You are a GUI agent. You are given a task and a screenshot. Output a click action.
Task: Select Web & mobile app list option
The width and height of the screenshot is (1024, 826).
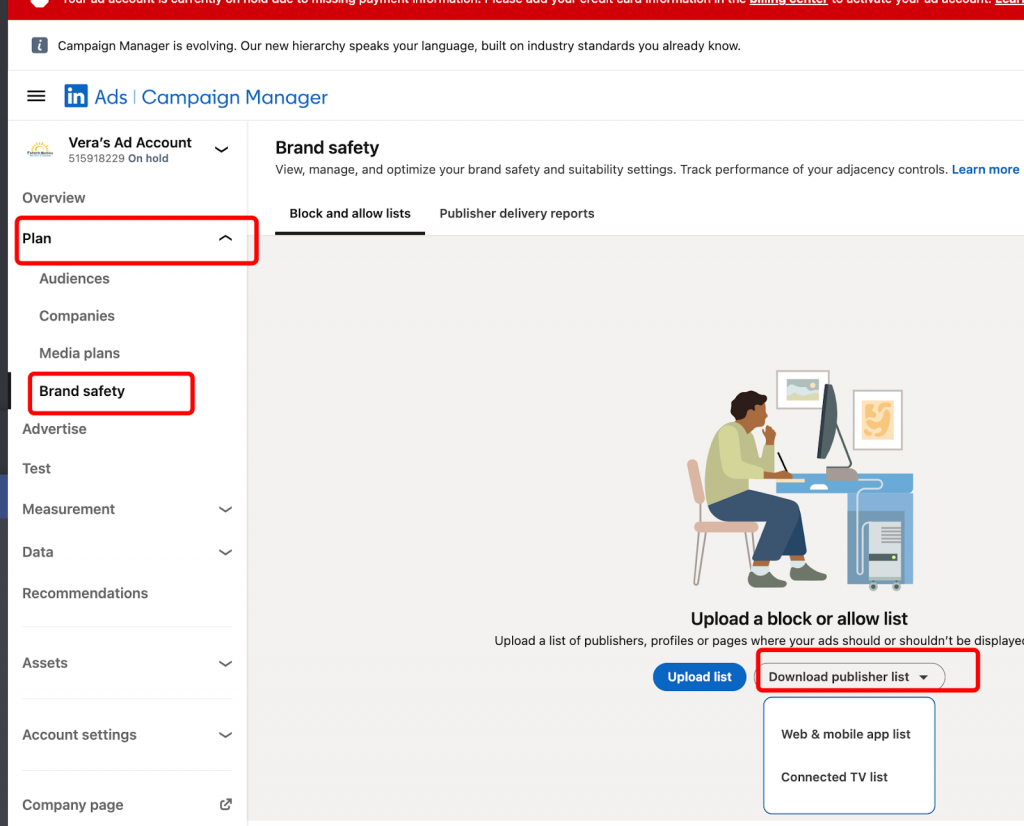(x=845, y=734)
